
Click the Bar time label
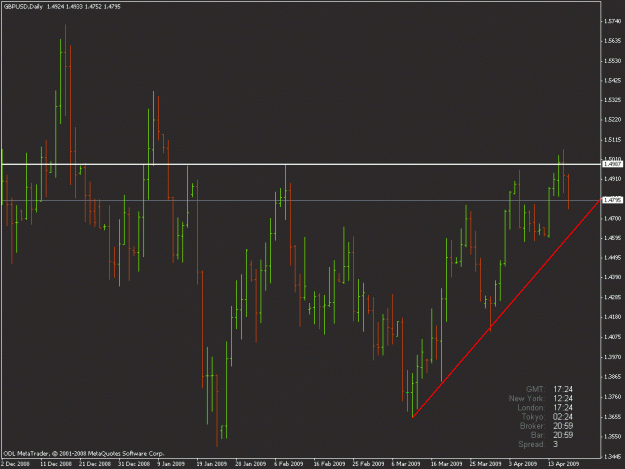pos(538,435)
